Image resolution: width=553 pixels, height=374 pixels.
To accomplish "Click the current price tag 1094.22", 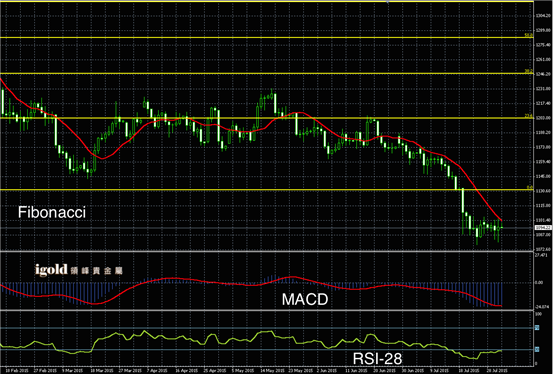I will coord(543,228).
